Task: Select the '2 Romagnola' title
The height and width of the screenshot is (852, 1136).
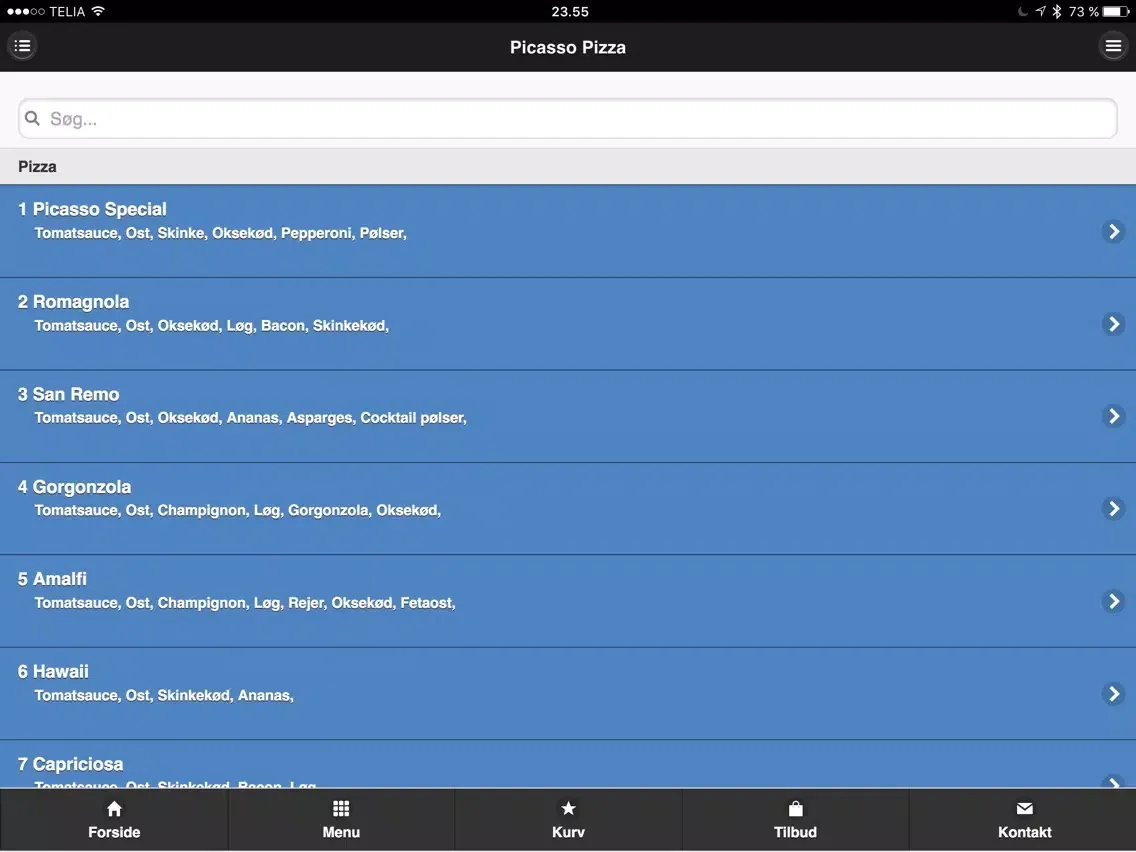Action: point(73,302)
